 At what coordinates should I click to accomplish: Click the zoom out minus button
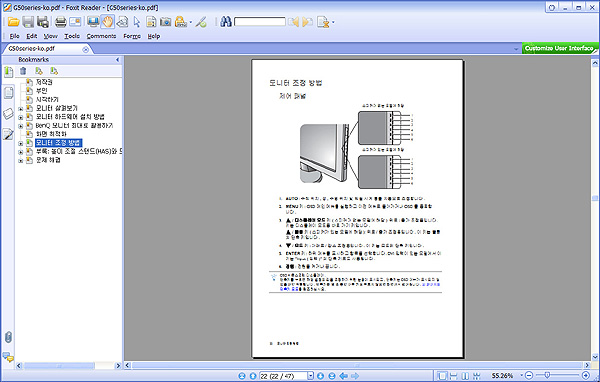pos(529,375)
